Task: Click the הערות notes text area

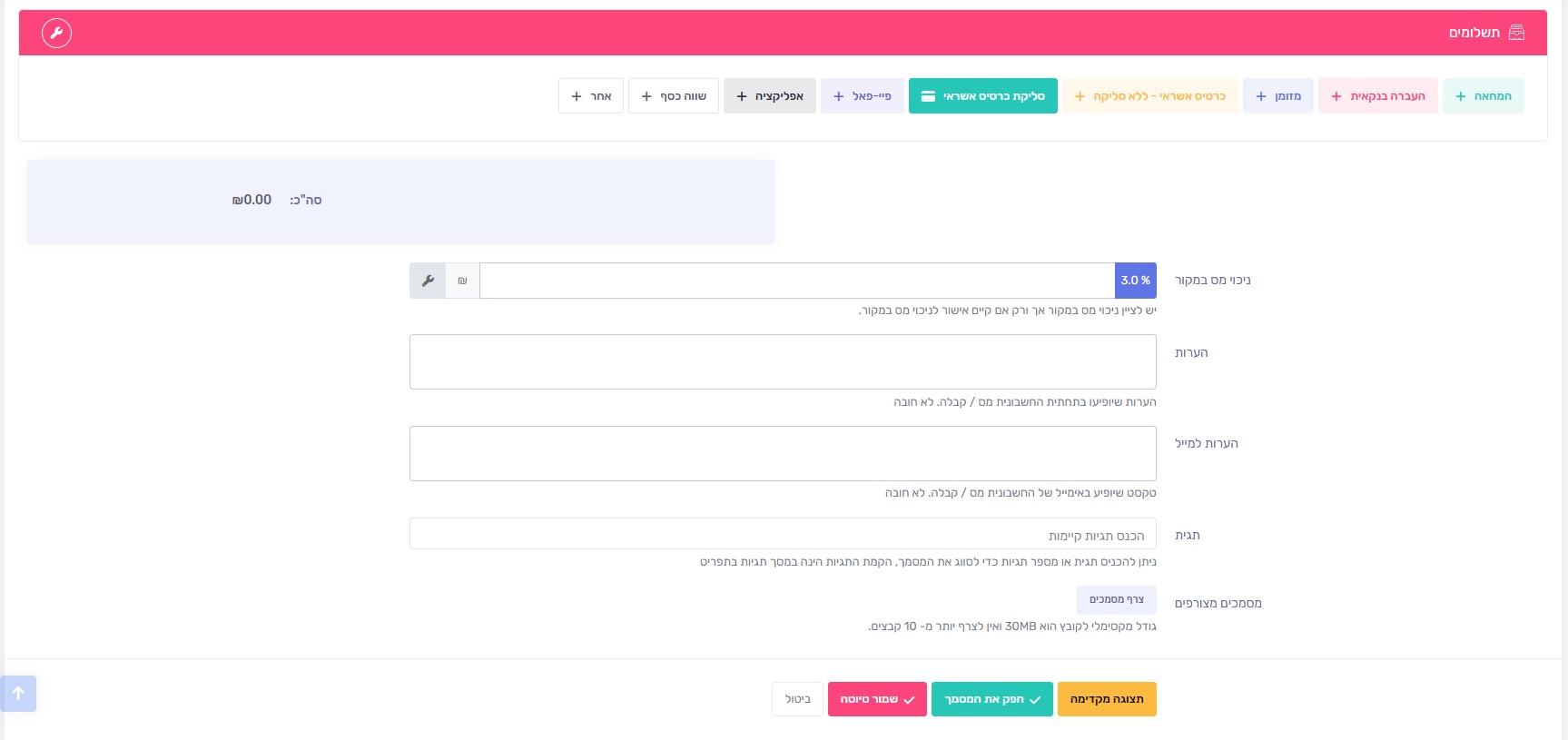Action: tap(782, 361)
